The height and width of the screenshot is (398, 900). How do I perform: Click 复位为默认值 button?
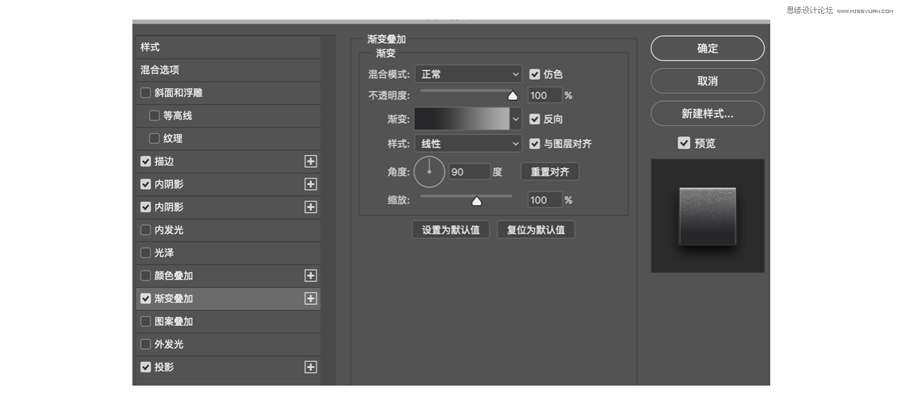pyautogui.click(x=536, y=230)
